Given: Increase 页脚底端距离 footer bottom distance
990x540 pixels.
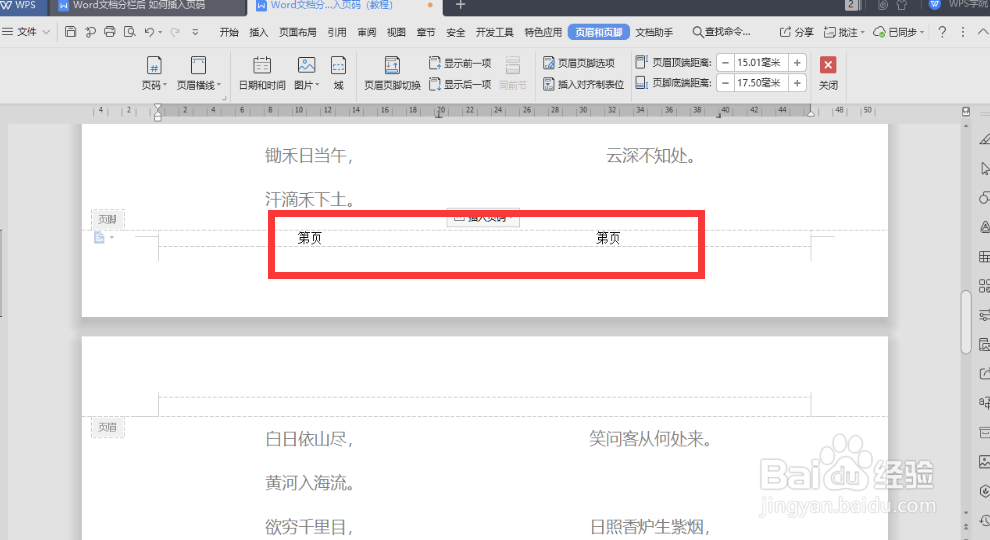Looking at the screenshot, I should click(797, 83).
